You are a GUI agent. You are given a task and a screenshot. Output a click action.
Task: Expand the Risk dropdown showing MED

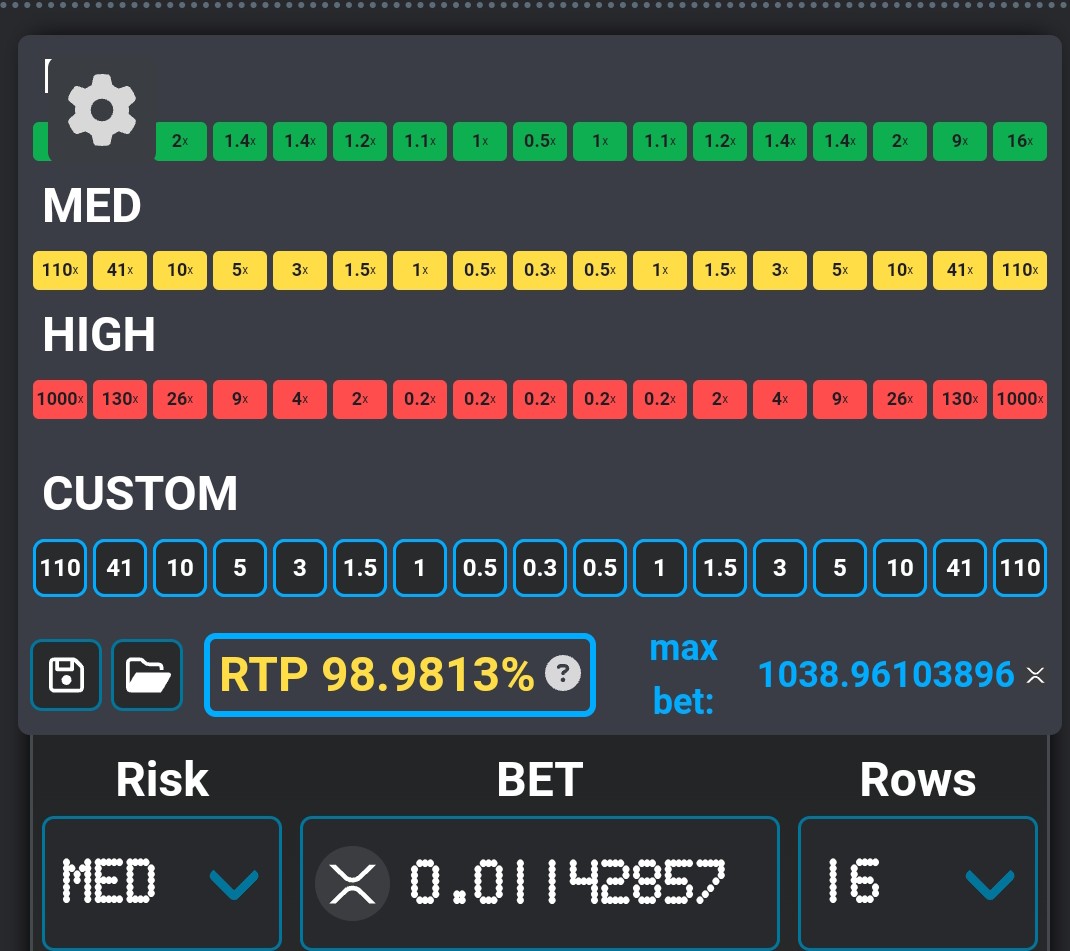161,883
